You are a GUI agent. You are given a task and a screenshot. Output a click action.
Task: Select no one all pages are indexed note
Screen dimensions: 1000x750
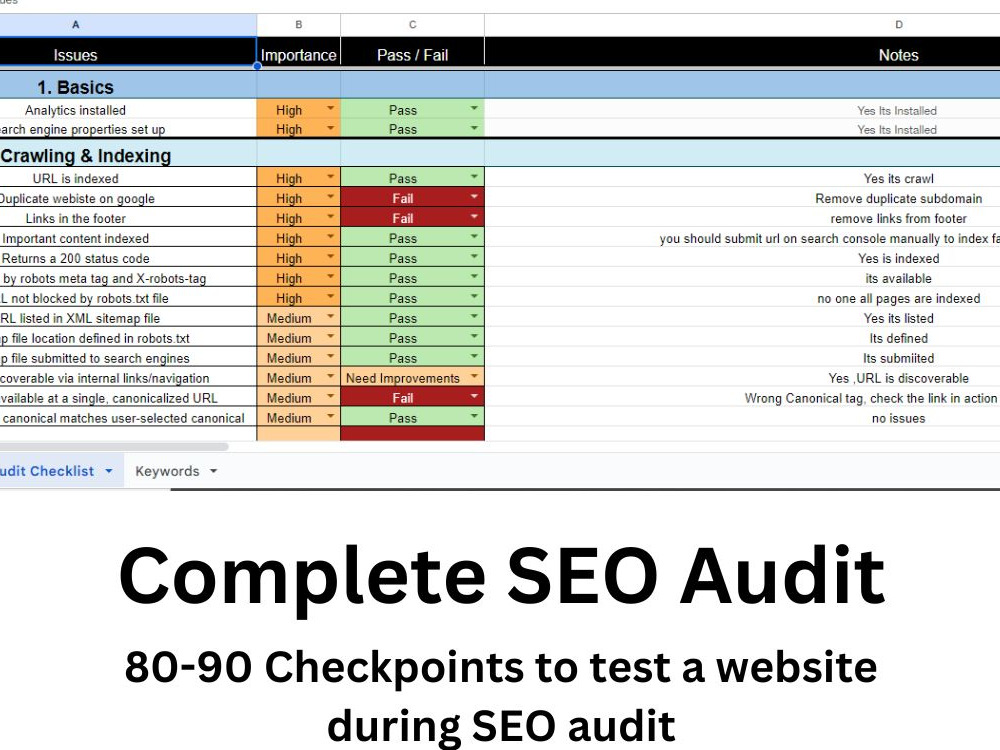point(742,298)
